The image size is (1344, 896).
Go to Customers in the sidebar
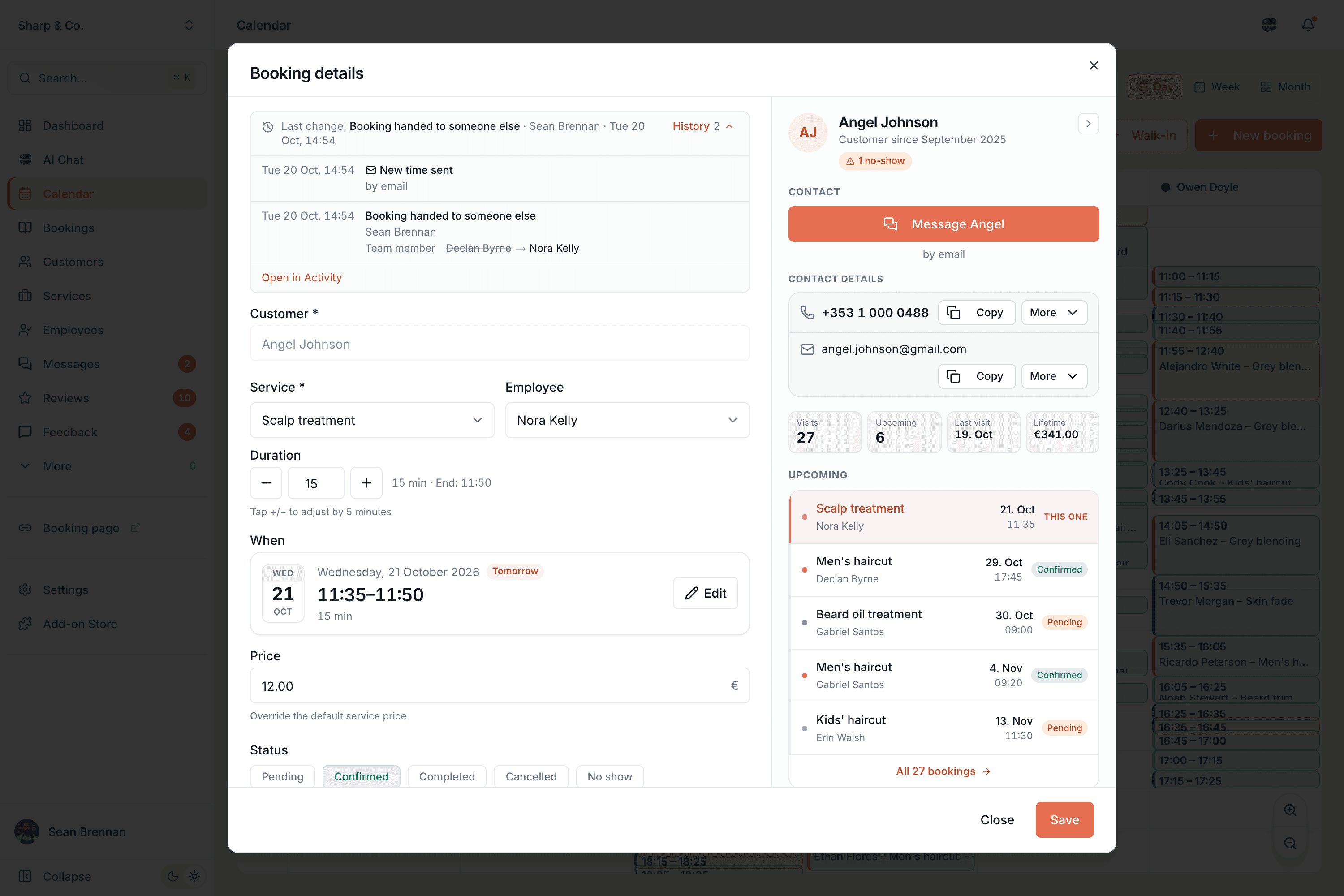(x=108, y=262)
